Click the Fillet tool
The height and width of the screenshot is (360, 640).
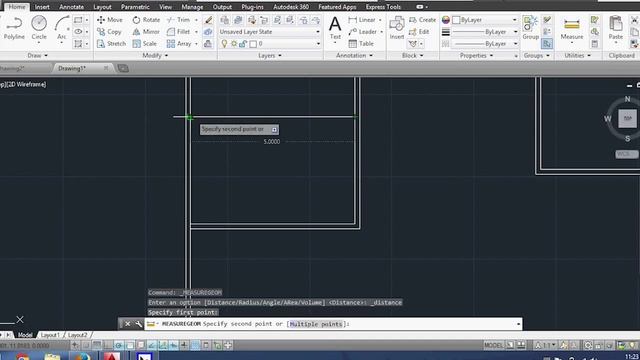pyautogui.click(x=178, y=31)
